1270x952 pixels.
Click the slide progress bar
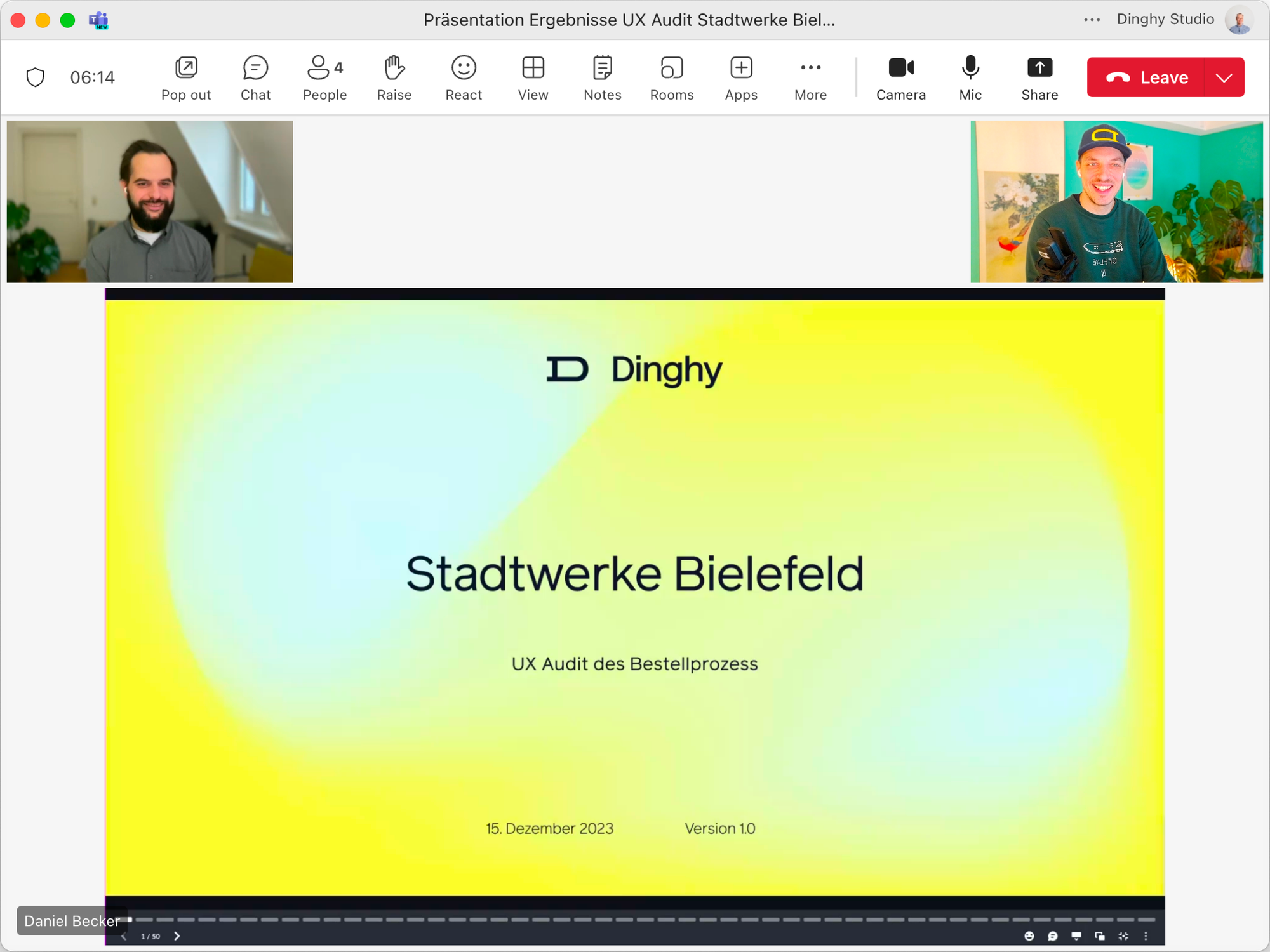click(x=635, y=919)
